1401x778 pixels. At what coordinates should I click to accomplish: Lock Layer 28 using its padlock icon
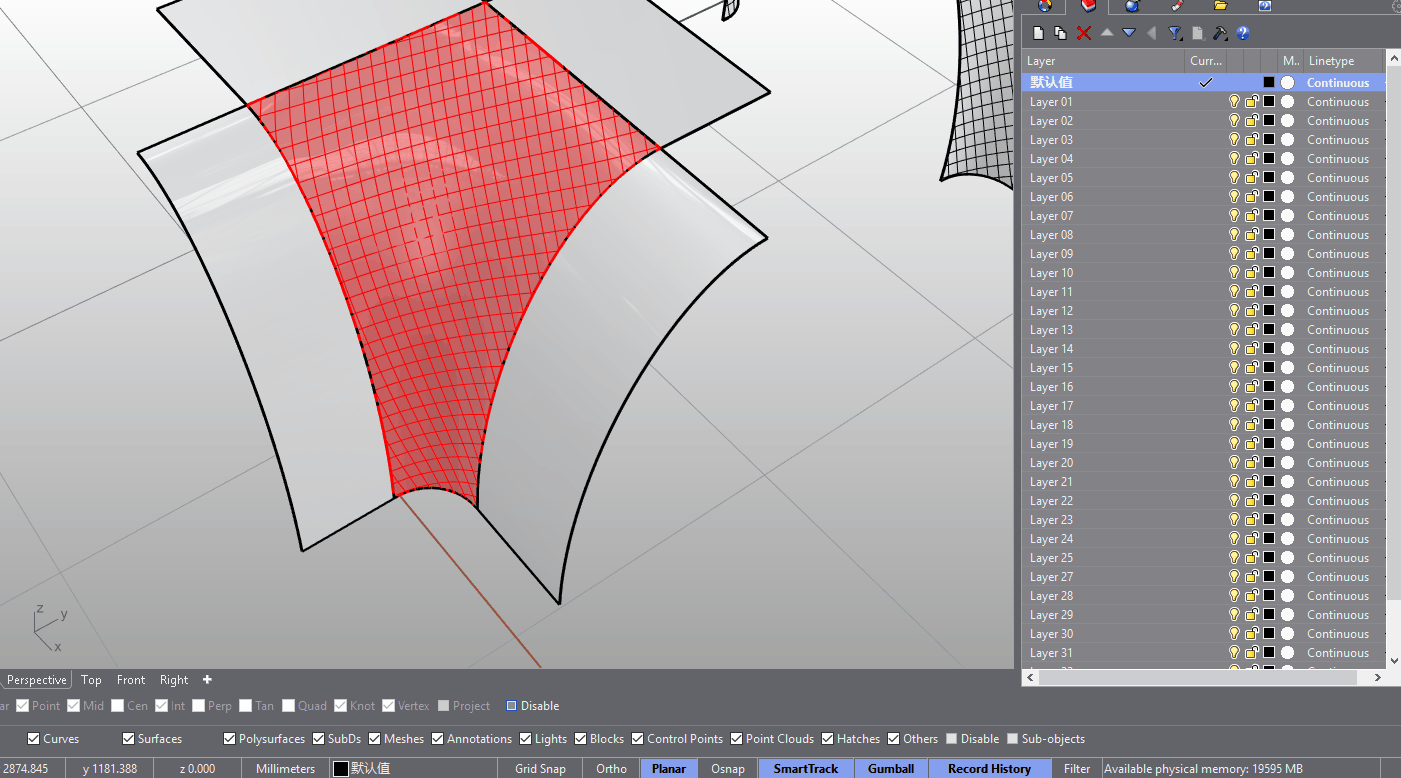(x=1251, y=596)
